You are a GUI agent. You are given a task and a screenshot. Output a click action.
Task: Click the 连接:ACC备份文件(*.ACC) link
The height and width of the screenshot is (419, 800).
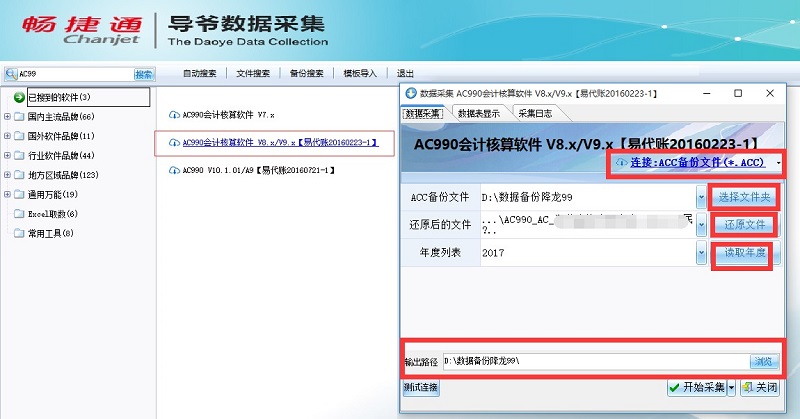(x=697, y=162)
